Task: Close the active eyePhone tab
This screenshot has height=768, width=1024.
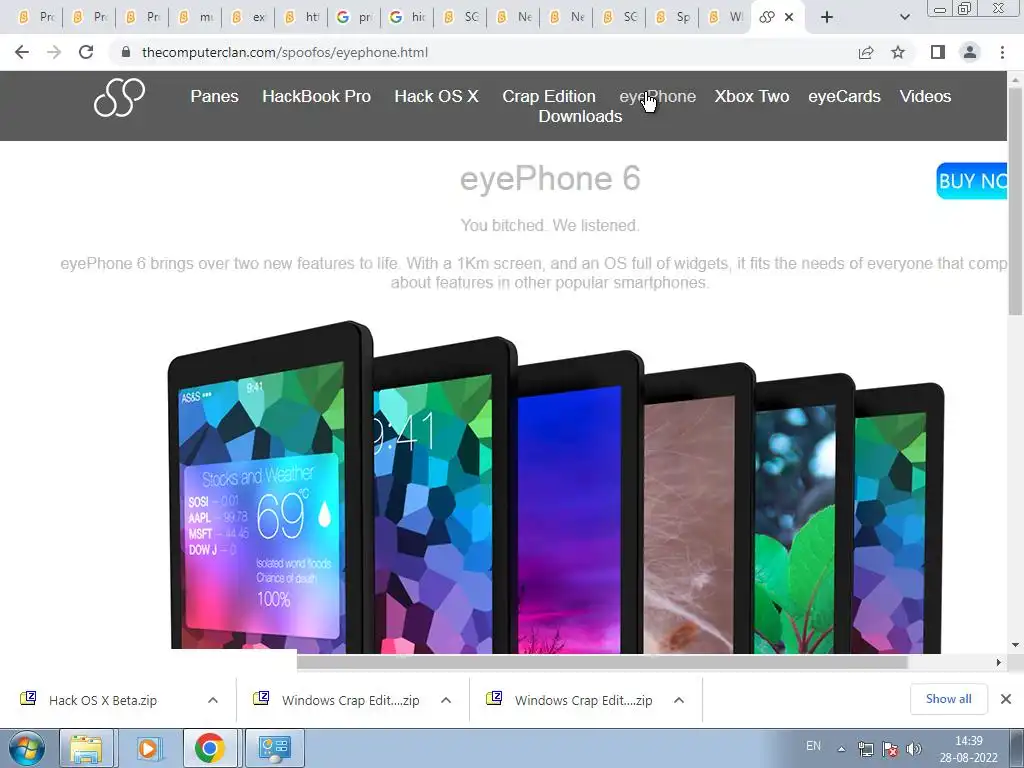Action: (x=789, y=17)
